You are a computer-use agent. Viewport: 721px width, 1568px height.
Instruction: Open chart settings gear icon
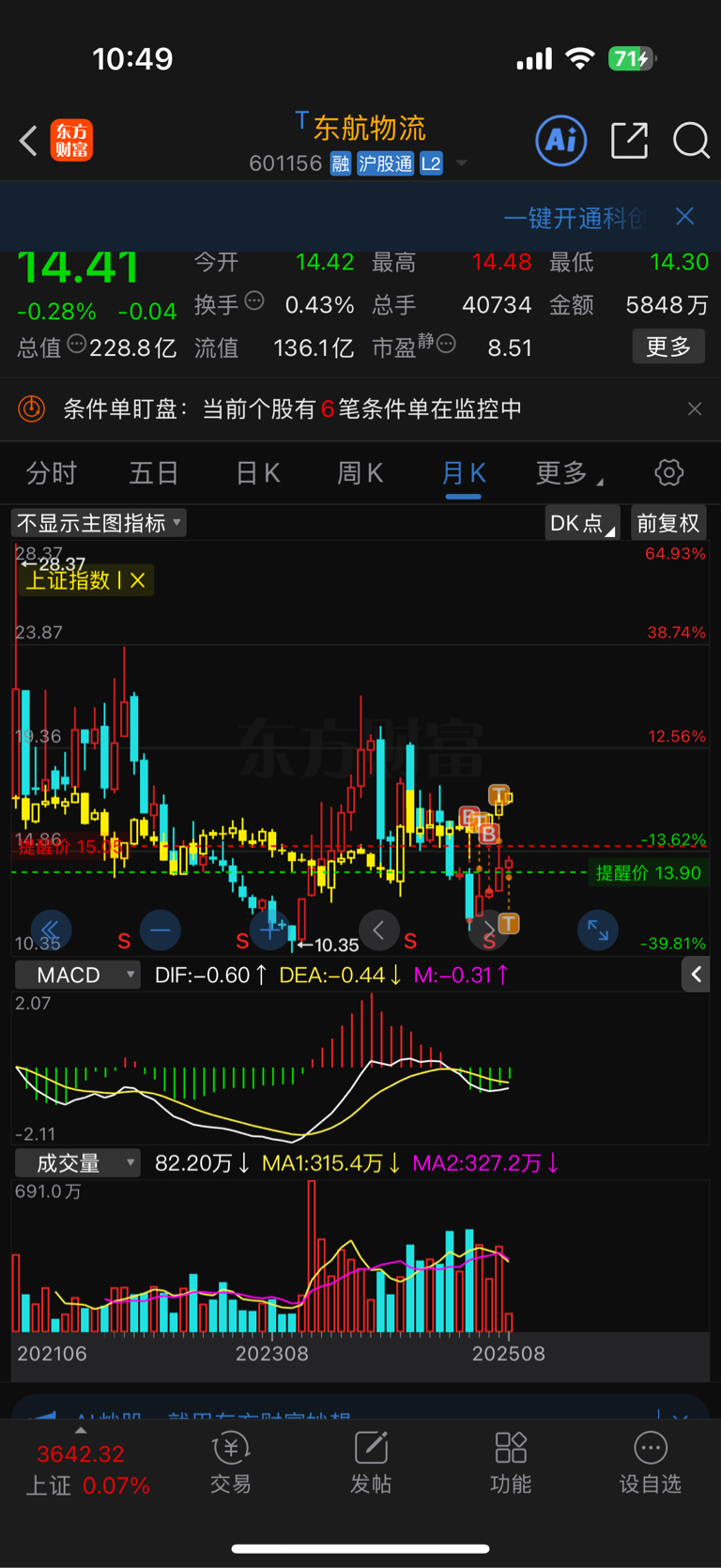tap(669, 472)
